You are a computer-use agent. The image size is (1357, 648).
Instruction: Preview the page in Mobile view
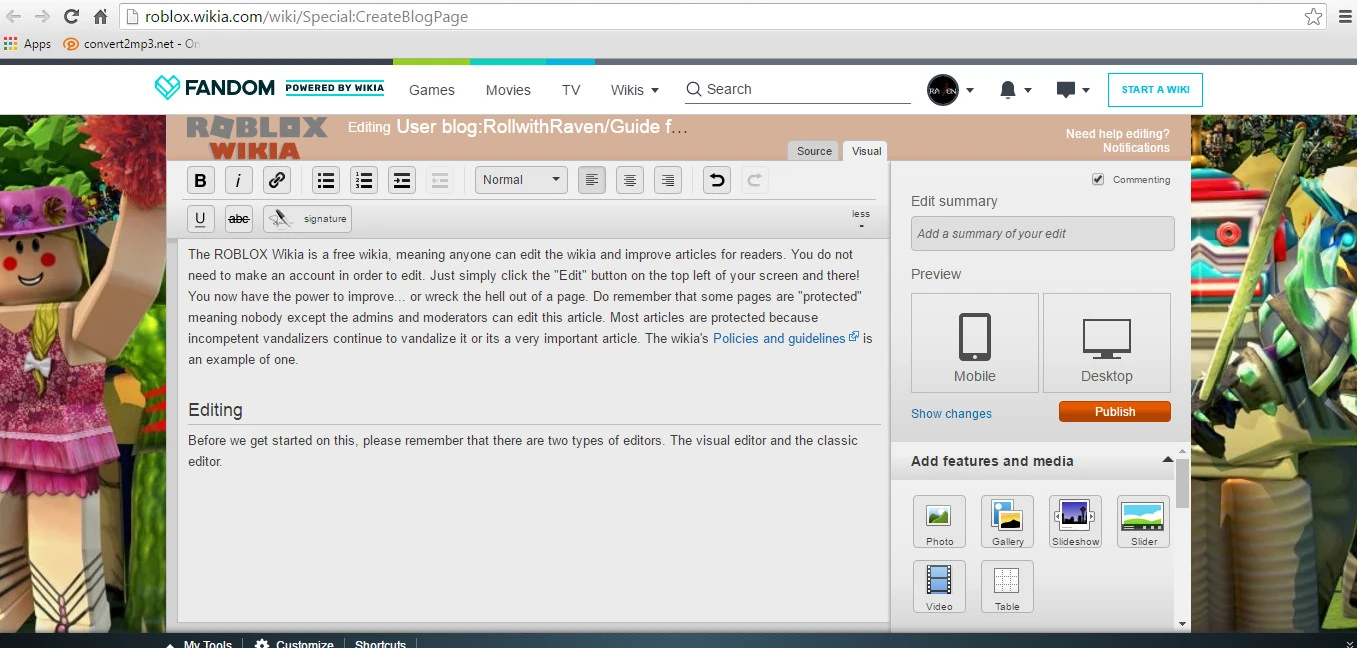[975, 343]
